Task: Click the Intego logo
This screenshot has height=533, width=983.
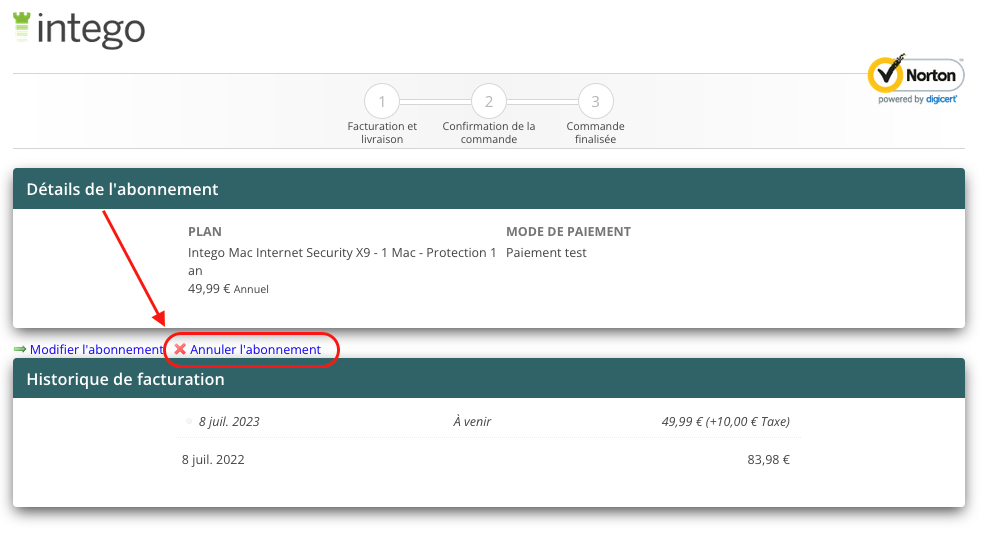Action: (79, 29)
